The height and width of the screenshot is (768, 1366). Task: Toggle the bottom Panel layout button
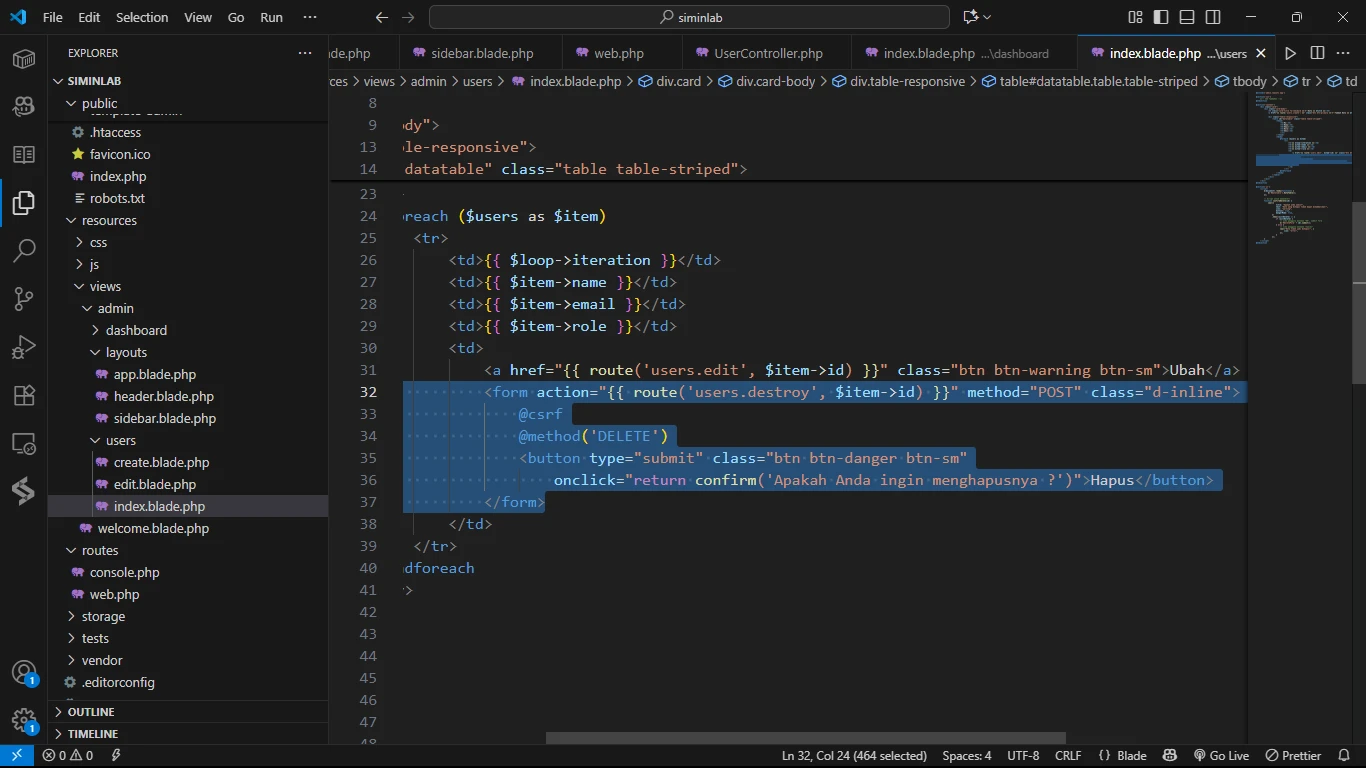click(x=1187, y=17)
